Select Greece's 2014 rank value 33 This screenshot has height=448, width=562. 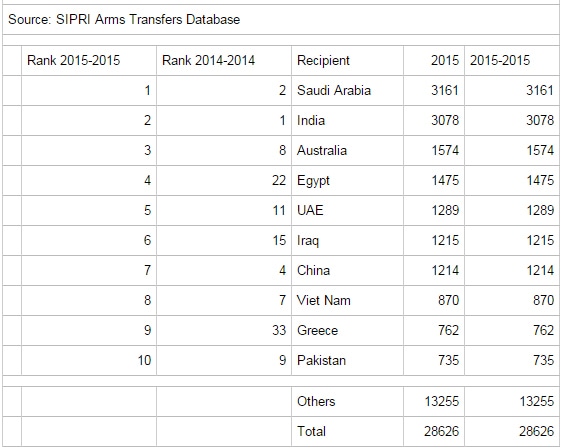tap(279, 330)
